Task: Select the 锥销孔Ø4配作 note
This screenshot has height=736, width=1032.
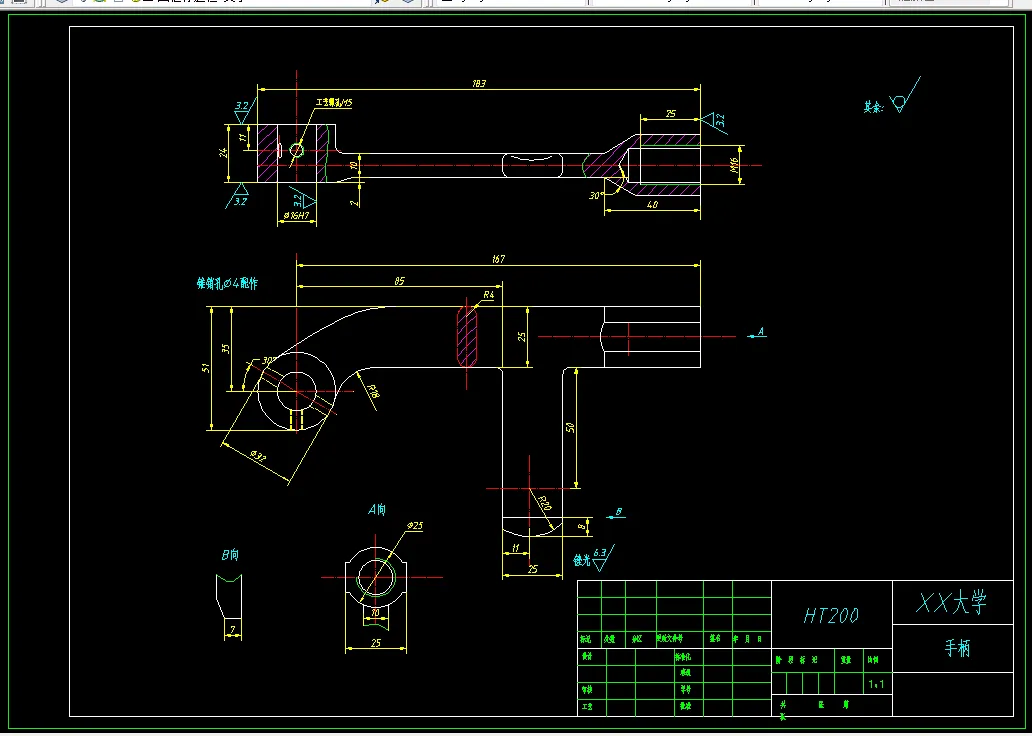Action: pos(227,284)
